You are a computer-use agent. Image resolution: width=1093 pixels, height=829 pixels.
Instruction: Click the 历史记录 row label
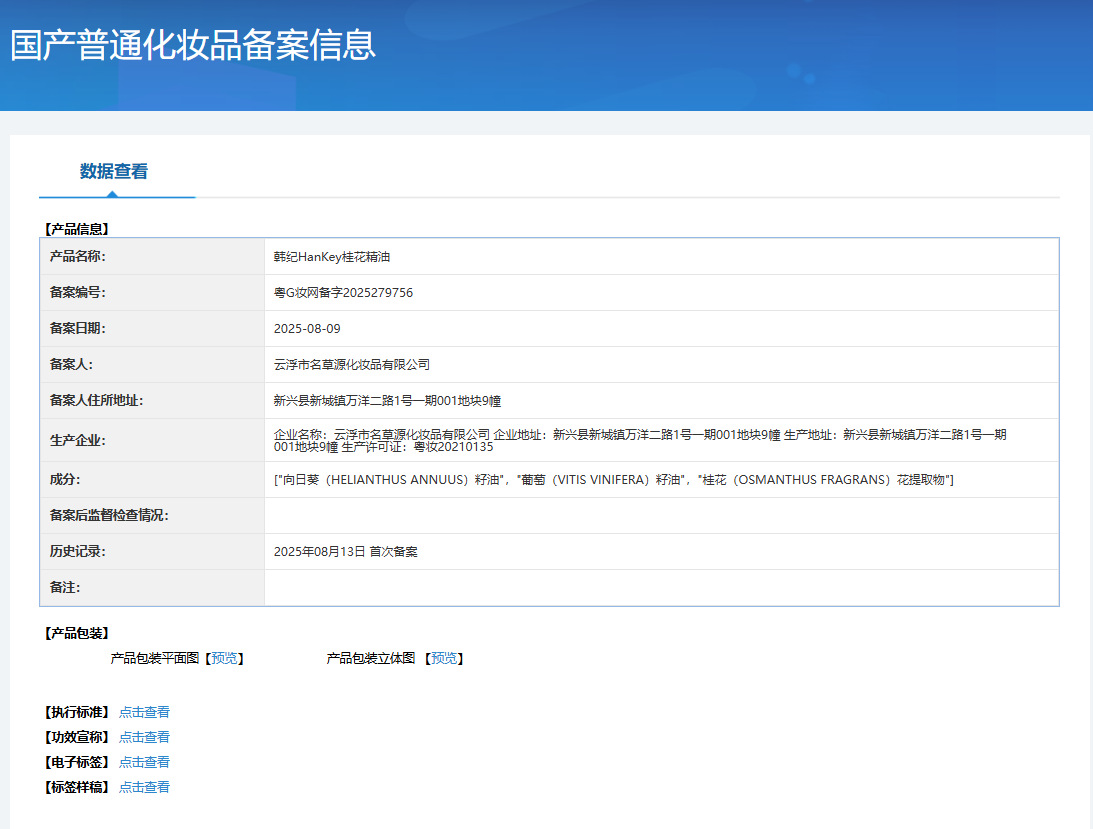[x=77, y=552]
